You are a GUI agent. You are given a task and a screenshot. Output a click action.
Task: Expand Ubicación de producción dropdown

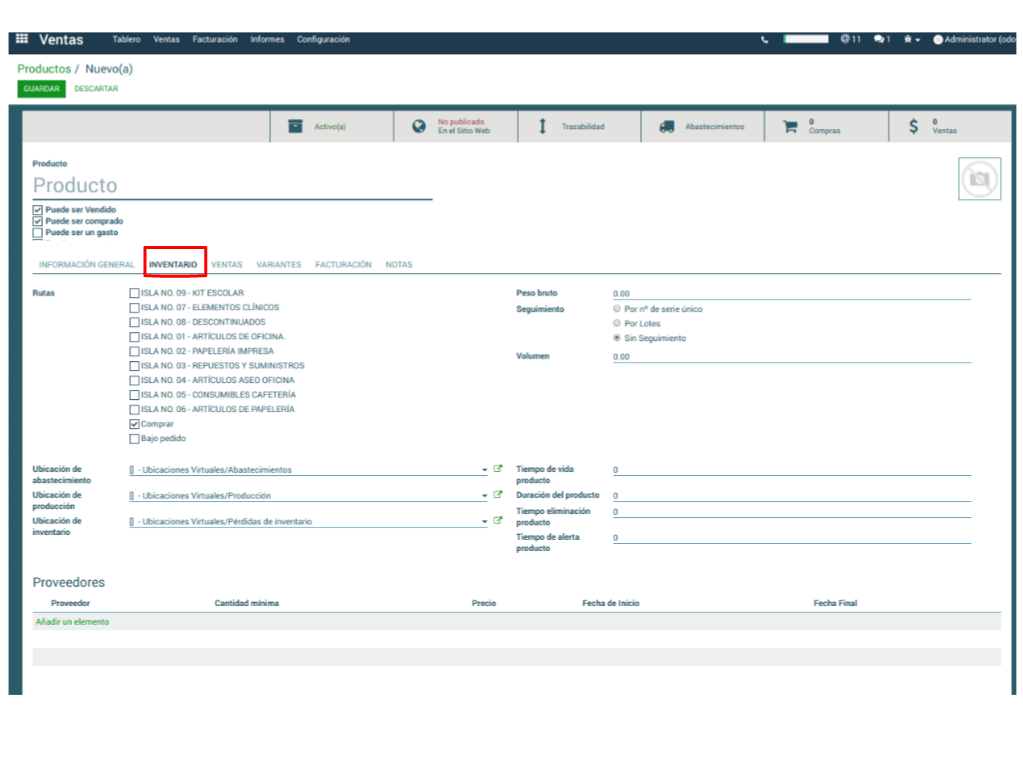pos(484,495)
